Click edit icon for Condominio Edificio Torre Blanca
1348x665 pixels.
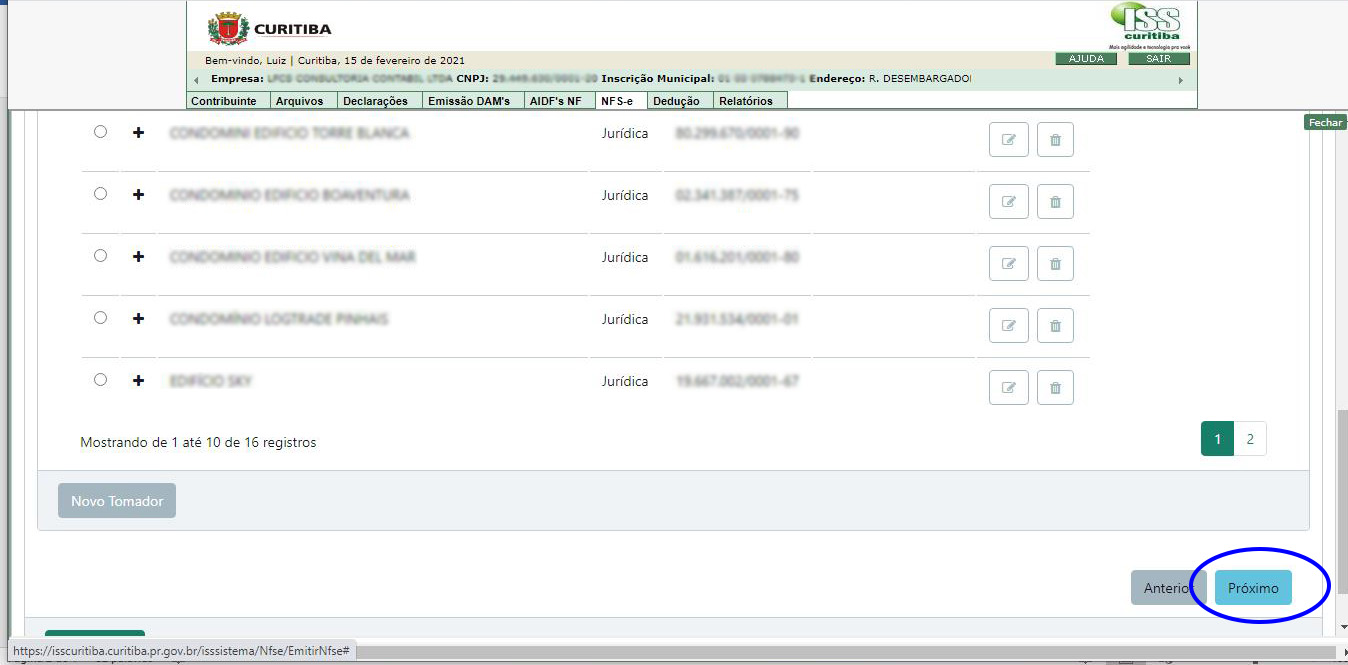click(1008, 140)
